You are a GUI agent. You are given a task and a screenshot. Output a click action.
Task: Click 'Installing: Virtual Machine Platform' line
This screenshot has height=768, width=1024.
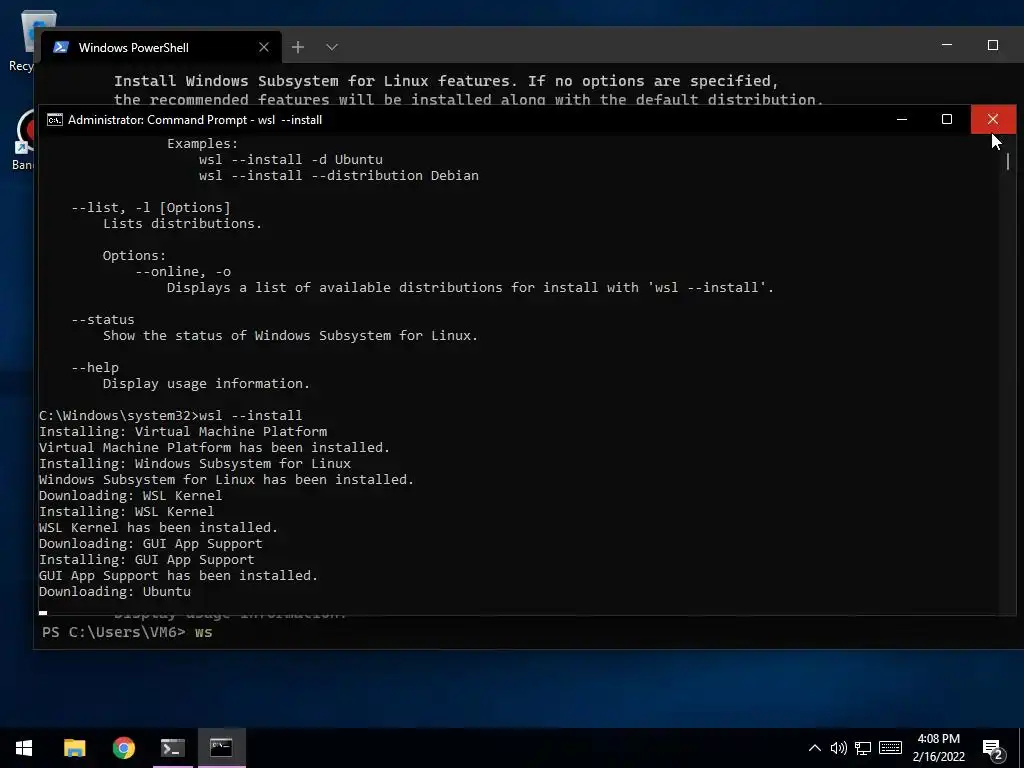click(x=183, y=432)
